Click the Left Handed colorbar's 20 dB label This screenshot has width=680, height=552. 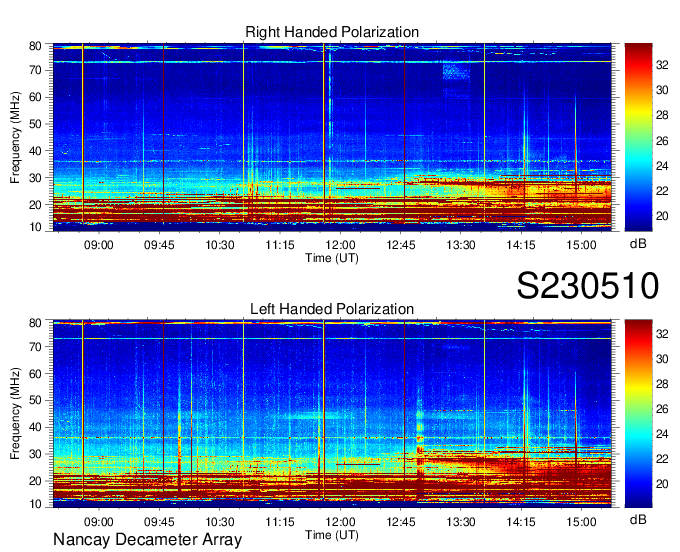[x=662, y=484]
